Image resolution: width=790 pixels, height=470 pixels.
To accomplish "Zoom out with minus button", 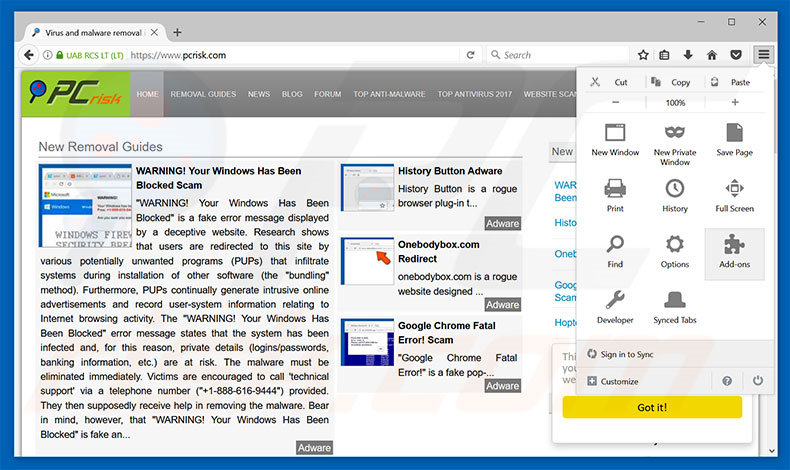I will point(615,102).
